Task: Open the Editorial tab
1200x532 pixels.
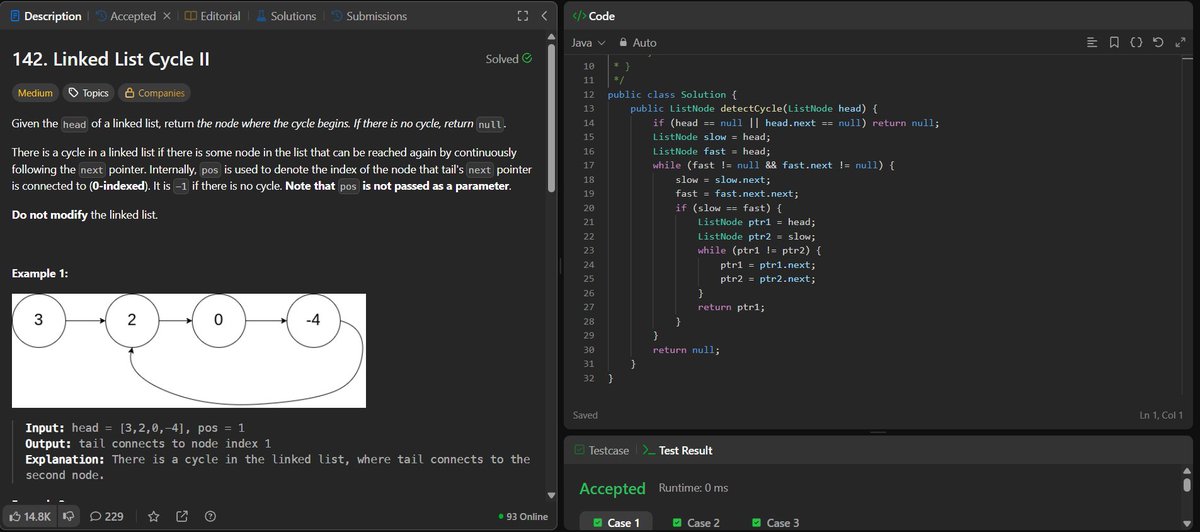Action: pyautogui.click(x=212, y=16)
